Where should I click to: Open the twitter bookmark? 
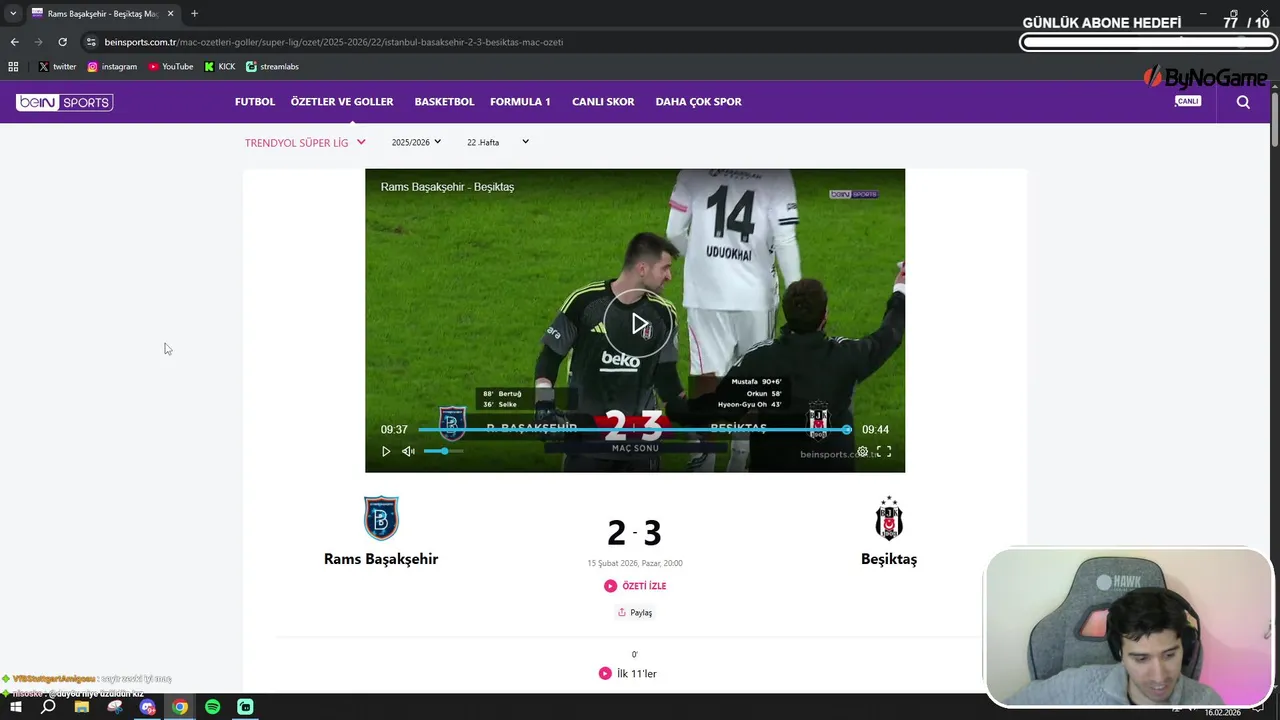coord(57,67)
